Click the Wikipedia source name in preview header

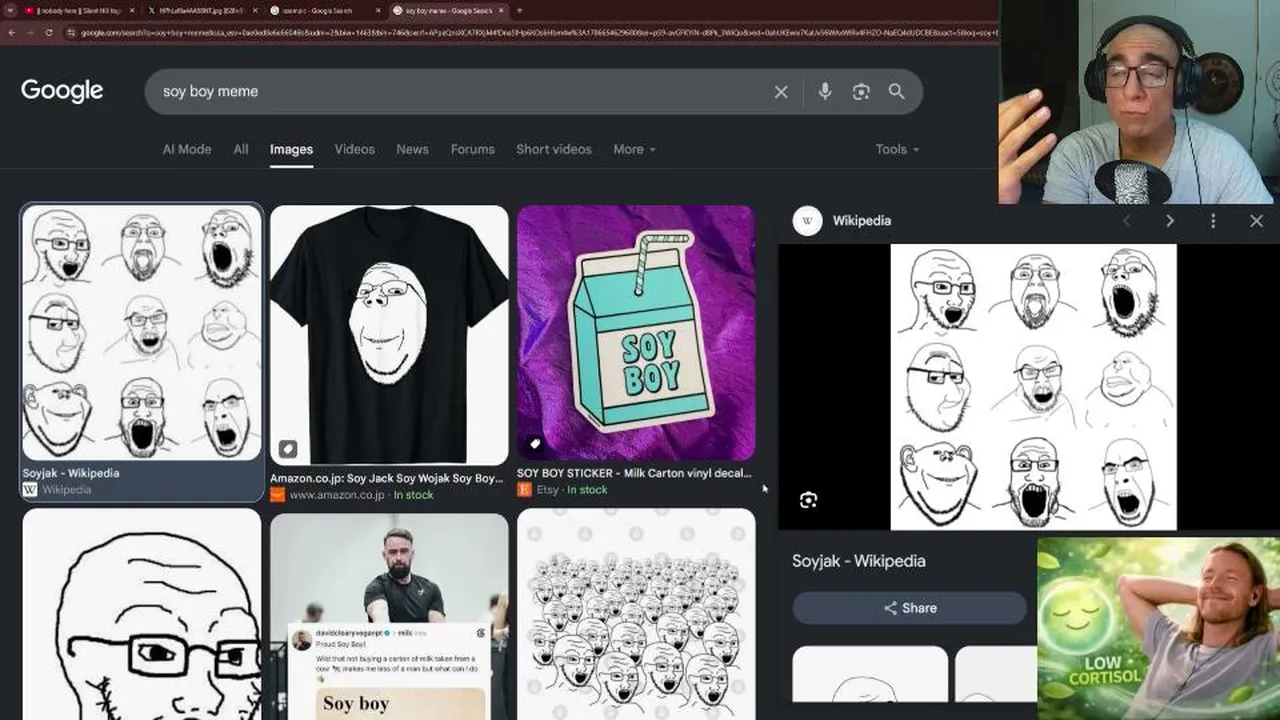tap(862, 221)
